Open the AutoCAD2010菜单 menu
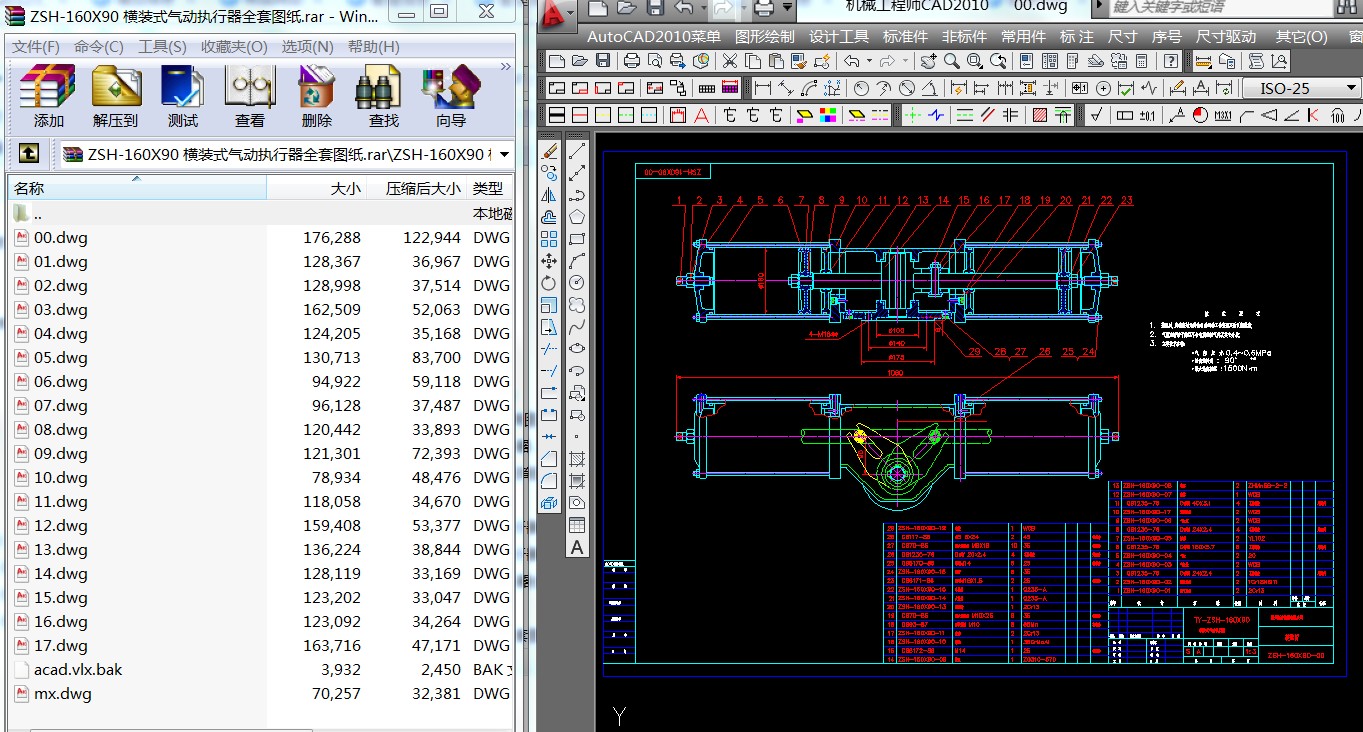Image resolution: width=1363 pixels, height=732 pixels. (653, 36)
